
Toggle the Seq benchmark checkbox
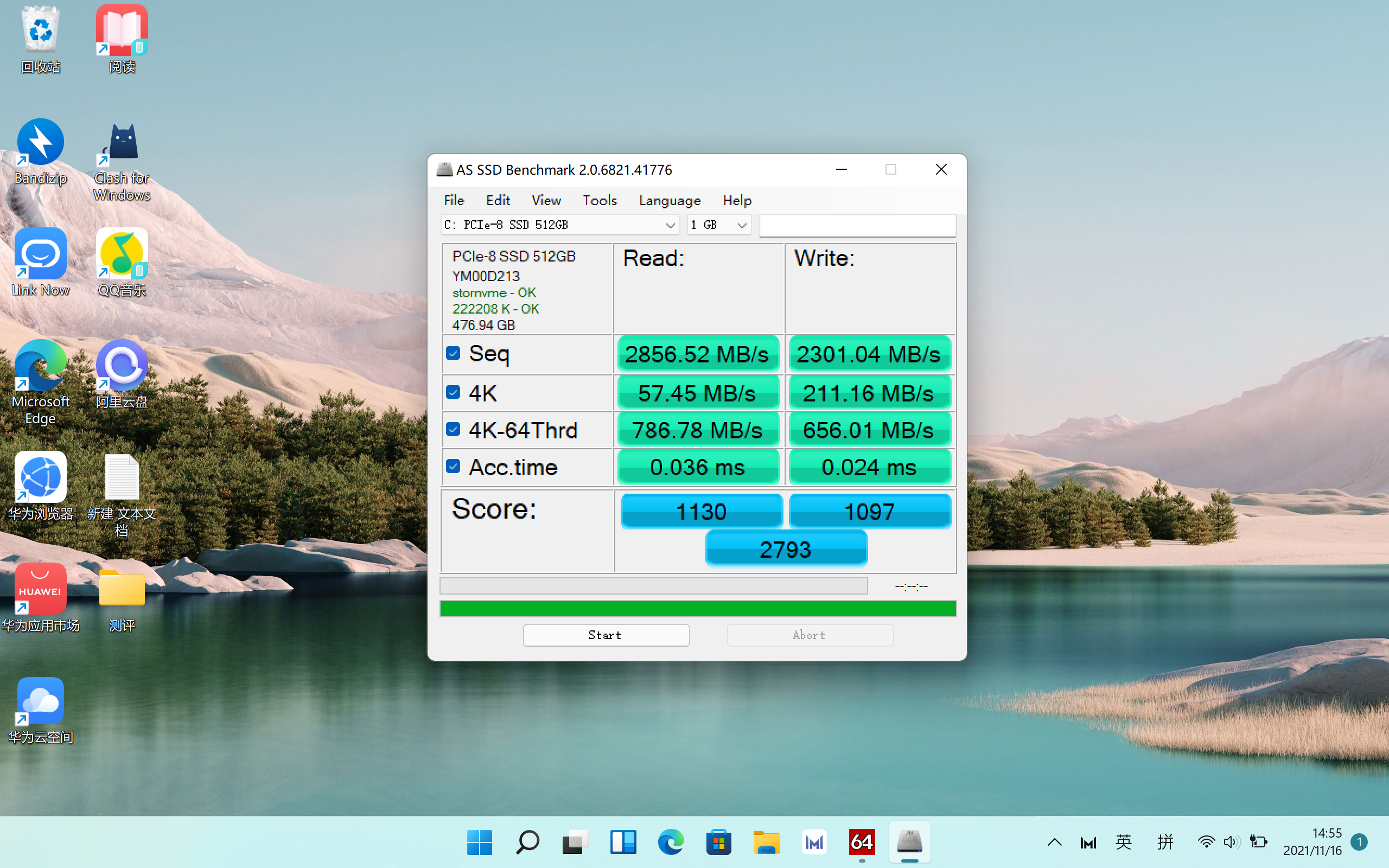[x=454, y=353]
